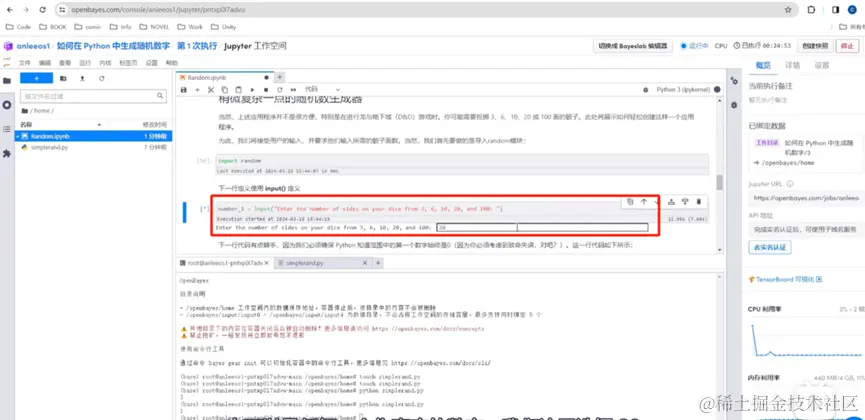Image resolution: width=865 pixels, height=420 pixels.
Task: Click 切换成 Bayeslab 编辑器 button
Action: coord(633,46)
